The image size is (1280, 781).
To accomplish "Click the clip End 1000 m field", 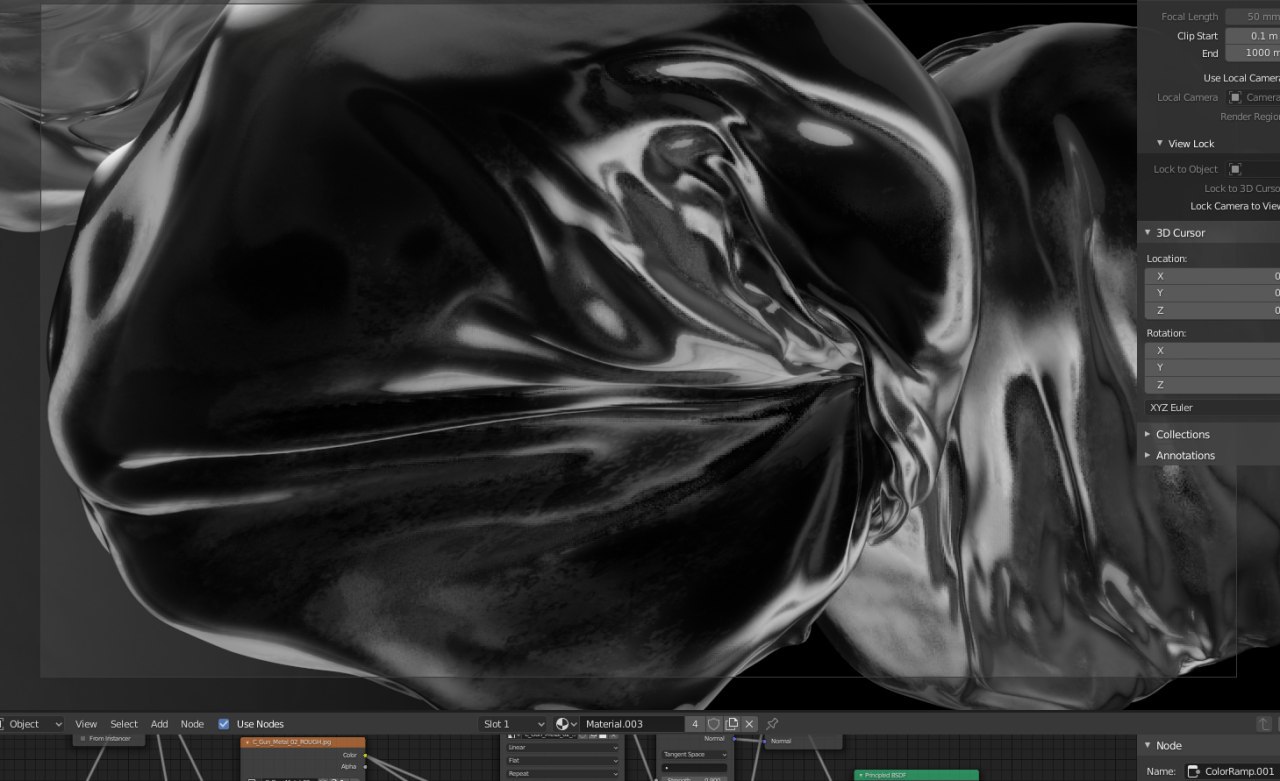I will [1252, 53].
